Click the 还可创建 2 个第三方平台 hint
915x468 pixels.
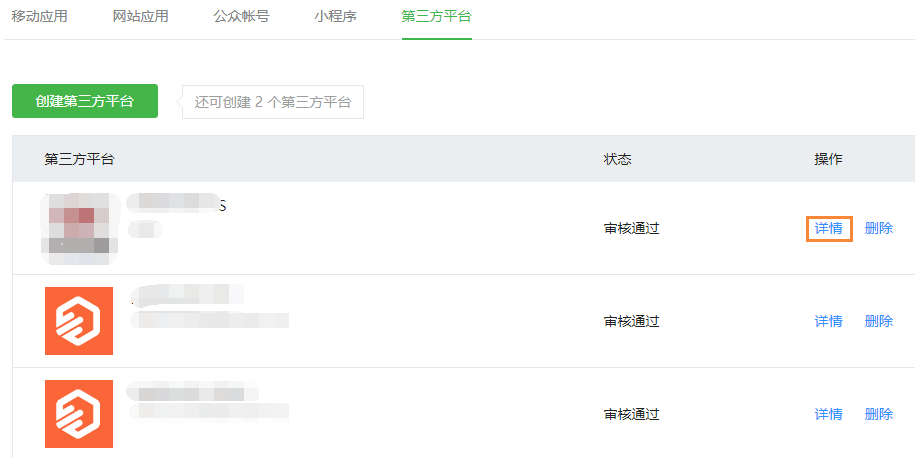[273, 102]
